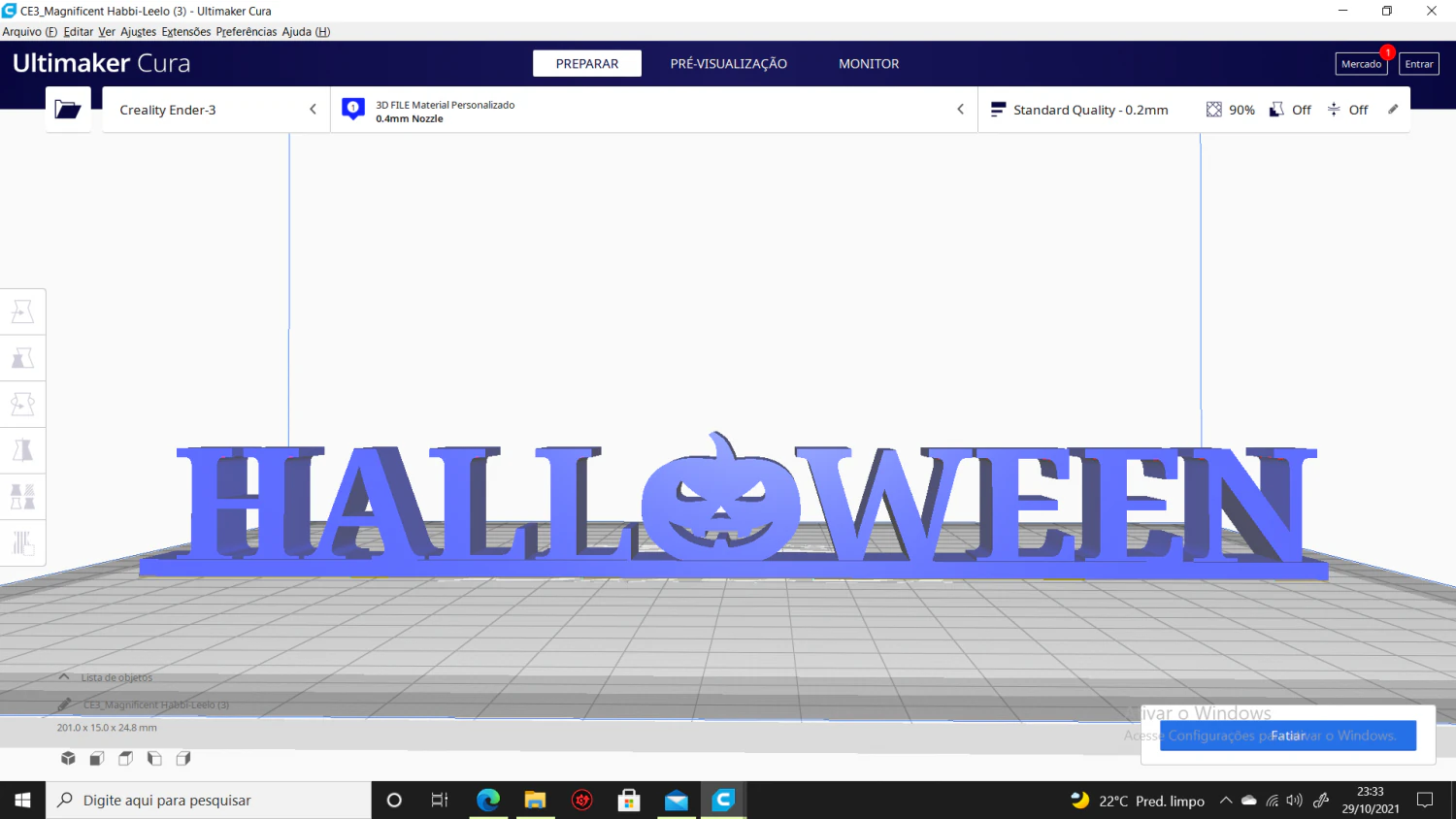The height and width of the screenshot is (819, 1456).
Task: Open Microsoft Store from the taskbar
Action: tap(629, 800)
